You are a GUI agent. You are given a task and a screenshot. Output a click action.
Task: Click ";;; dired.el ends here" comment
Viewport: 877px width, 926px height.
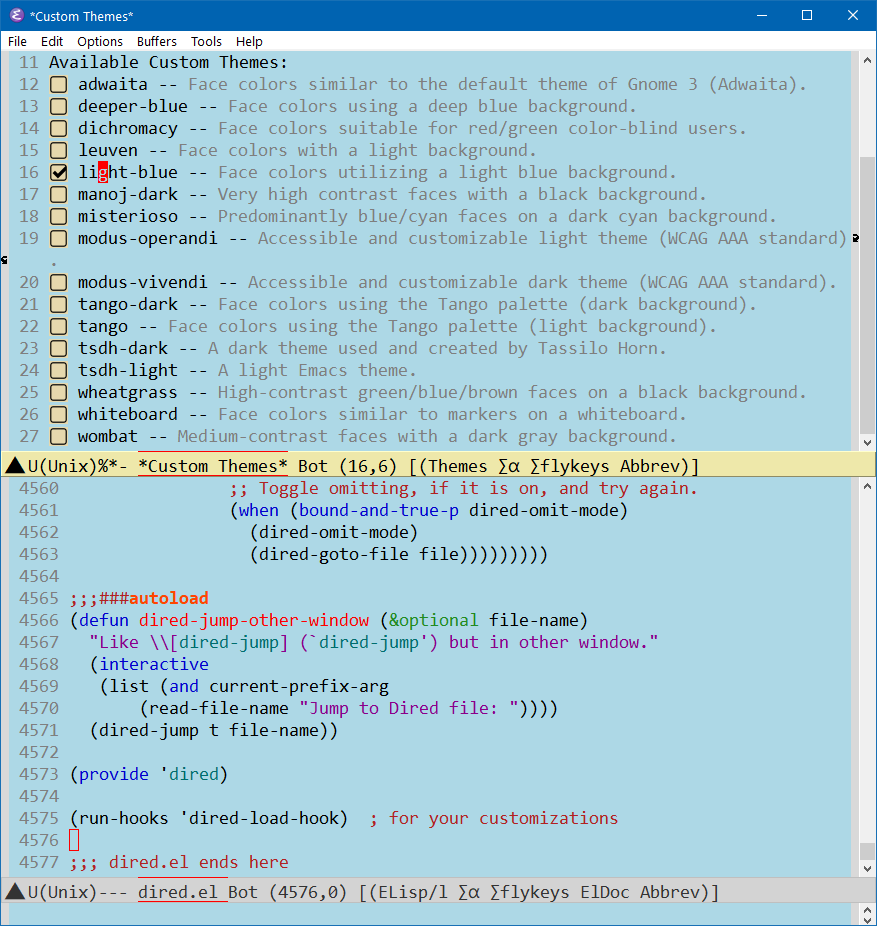(179, 862)
